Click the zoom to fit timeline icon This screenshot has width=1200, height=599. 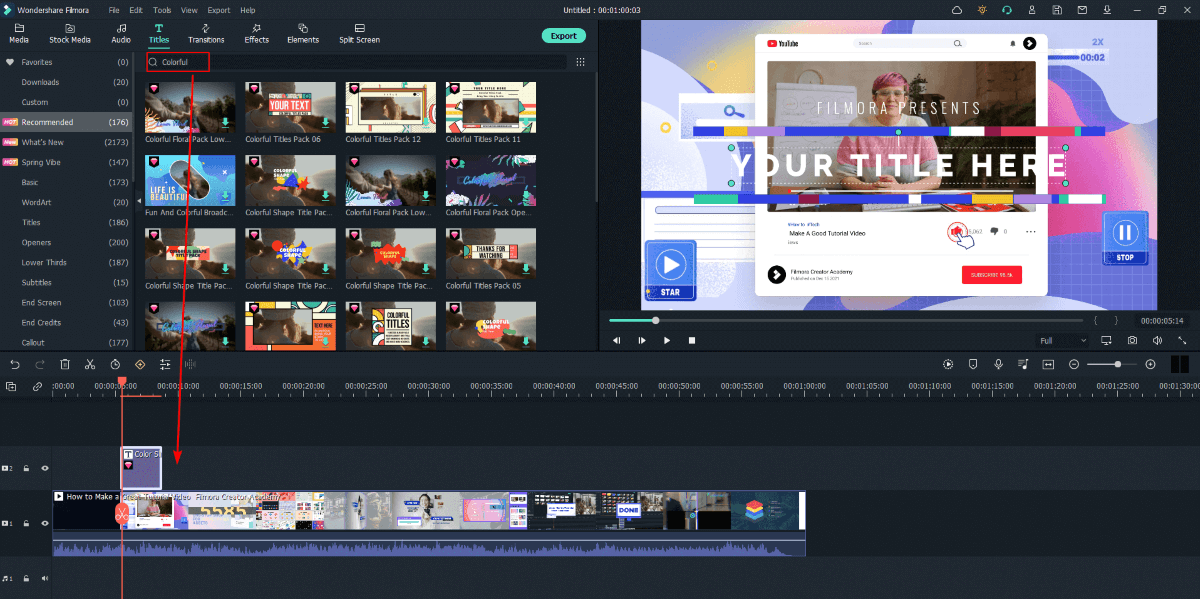tap(1048, 365)
